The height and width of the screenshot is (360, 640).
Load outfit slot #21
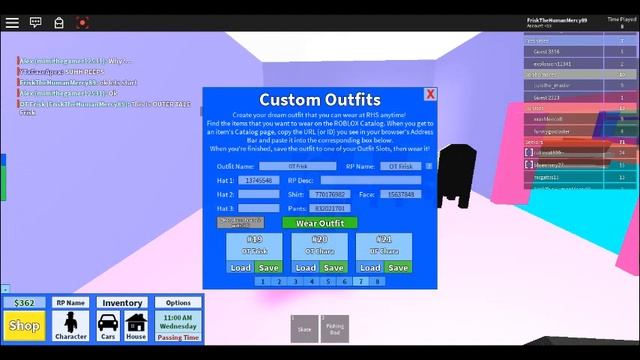(370, 267)
